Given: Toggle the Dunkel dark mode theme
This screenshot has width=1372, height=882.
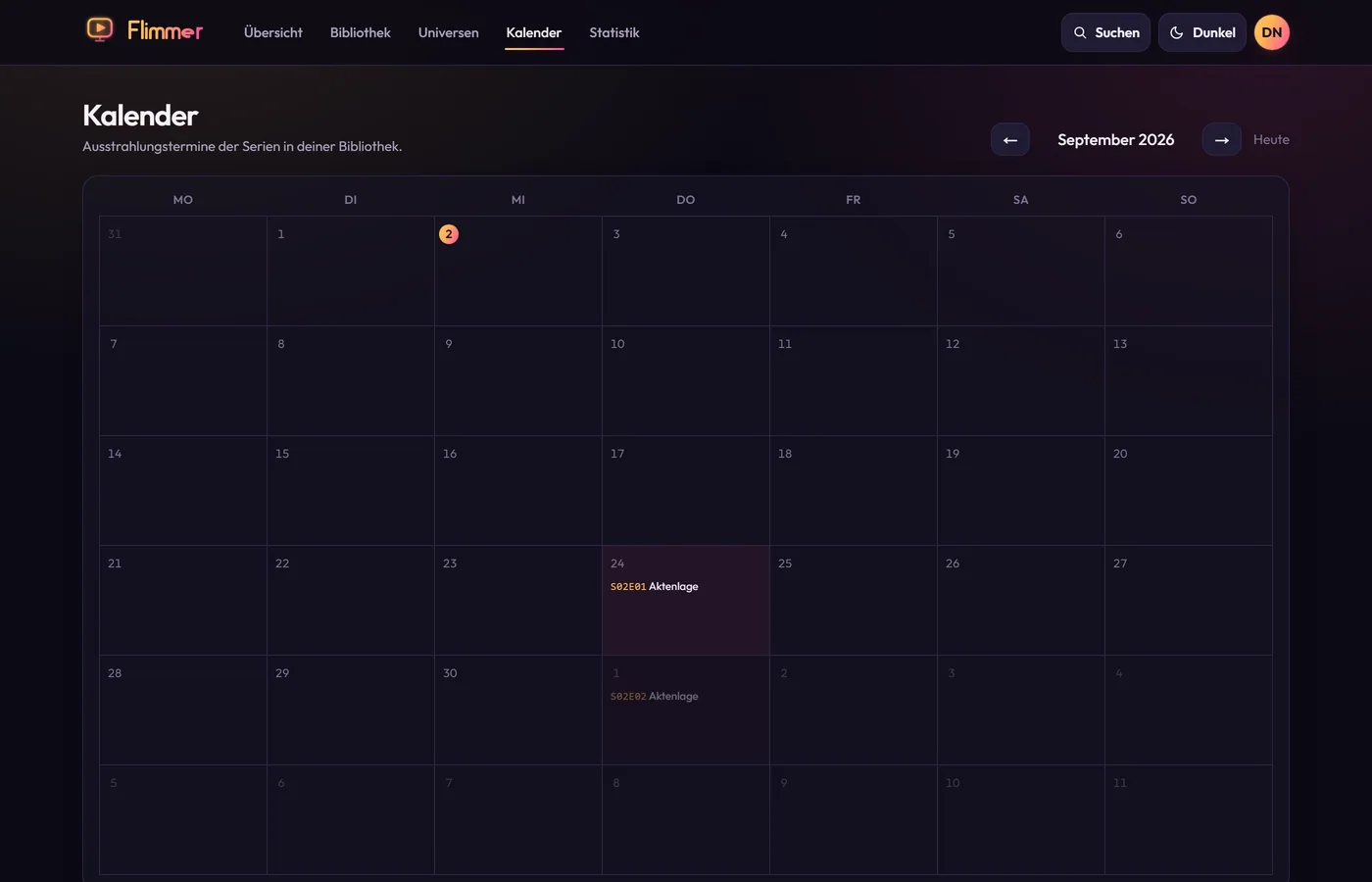Looking at the screenshot, I should click(1201, 32).
